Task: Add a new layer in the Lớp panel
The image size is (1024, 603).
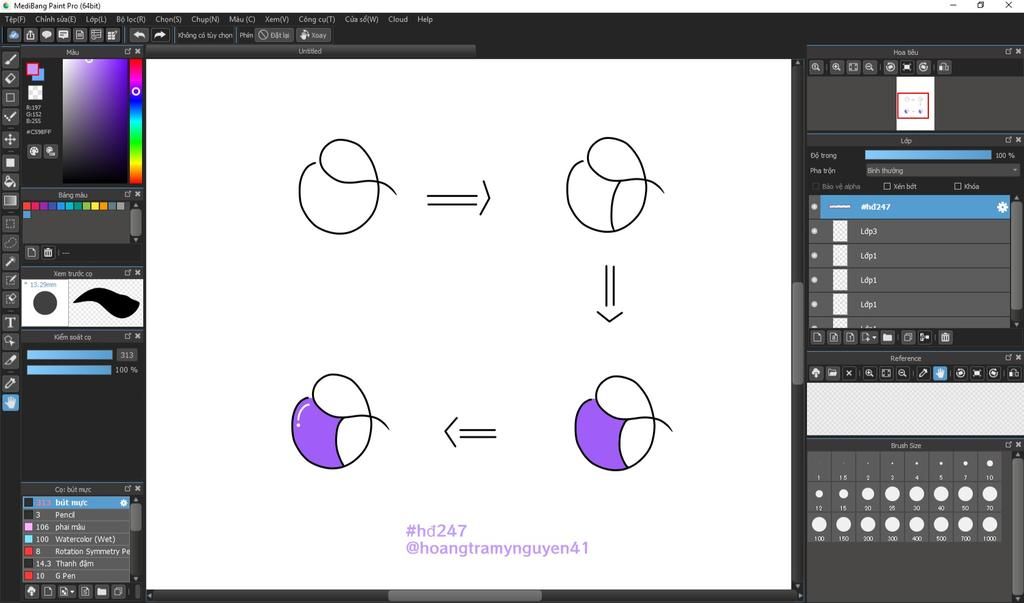Action: pyautogui.click(x=817, y=338)
